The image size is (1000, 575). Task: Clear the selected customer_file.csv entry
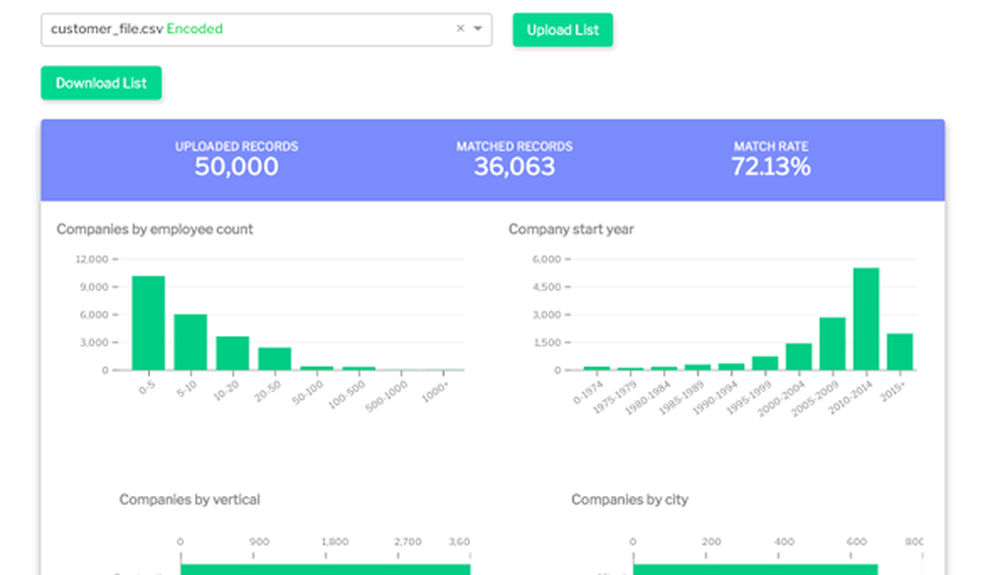(460, 29)
